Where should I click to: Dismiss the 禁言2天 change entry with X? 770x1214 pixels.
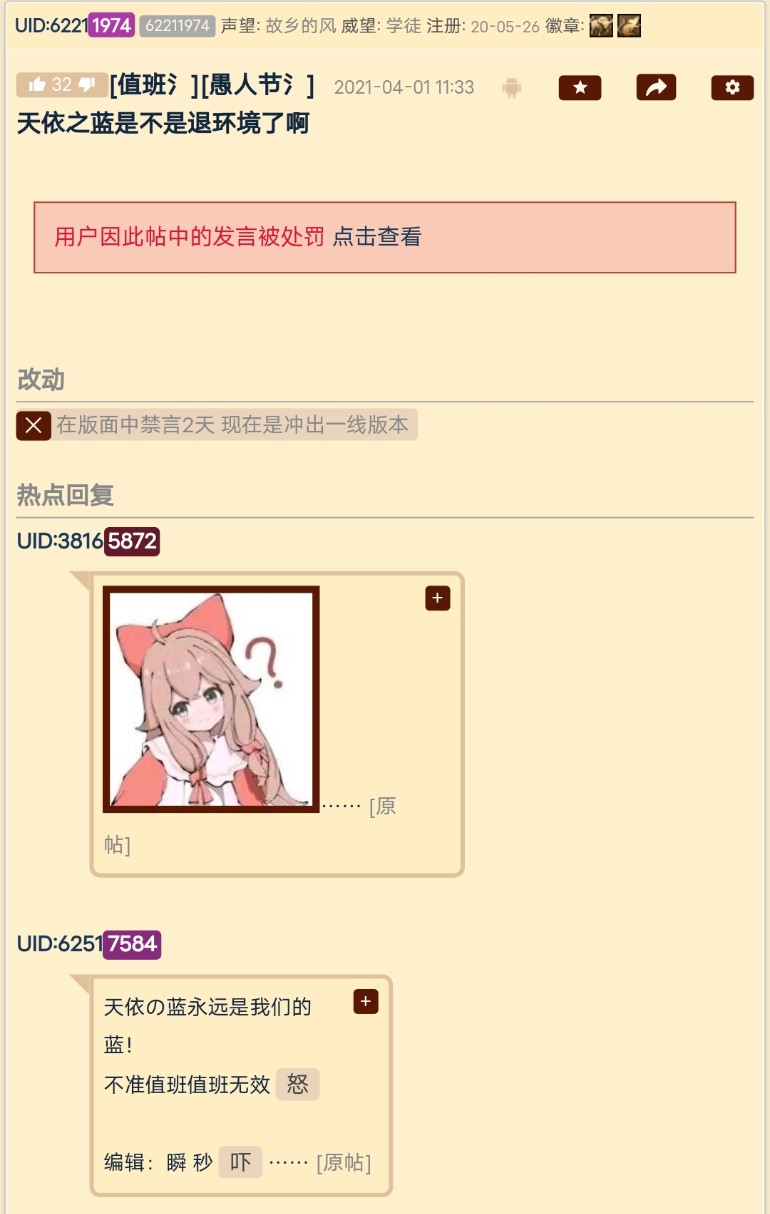(34, 425)
